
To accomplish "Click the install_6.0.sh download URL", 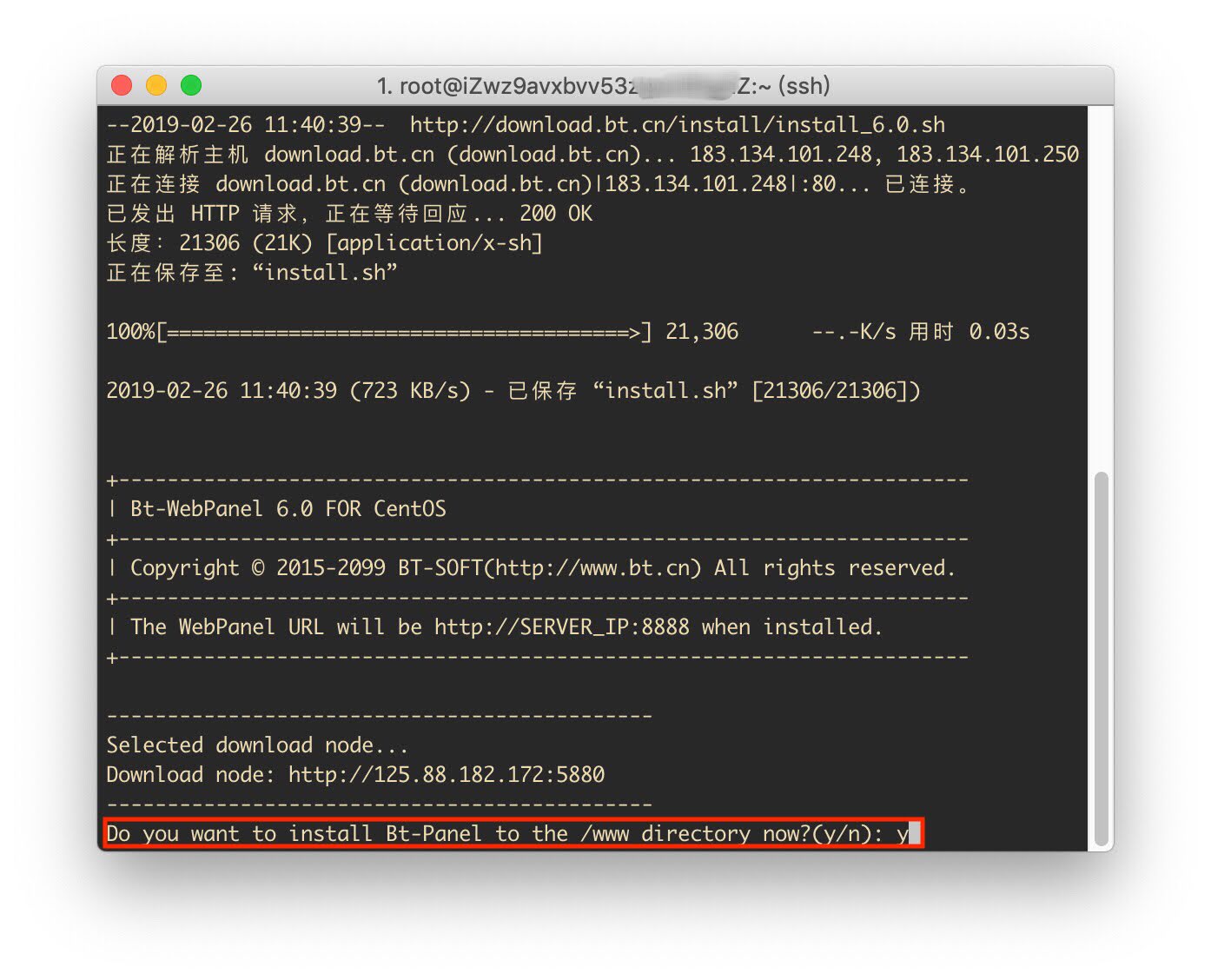I will [678, 124].
